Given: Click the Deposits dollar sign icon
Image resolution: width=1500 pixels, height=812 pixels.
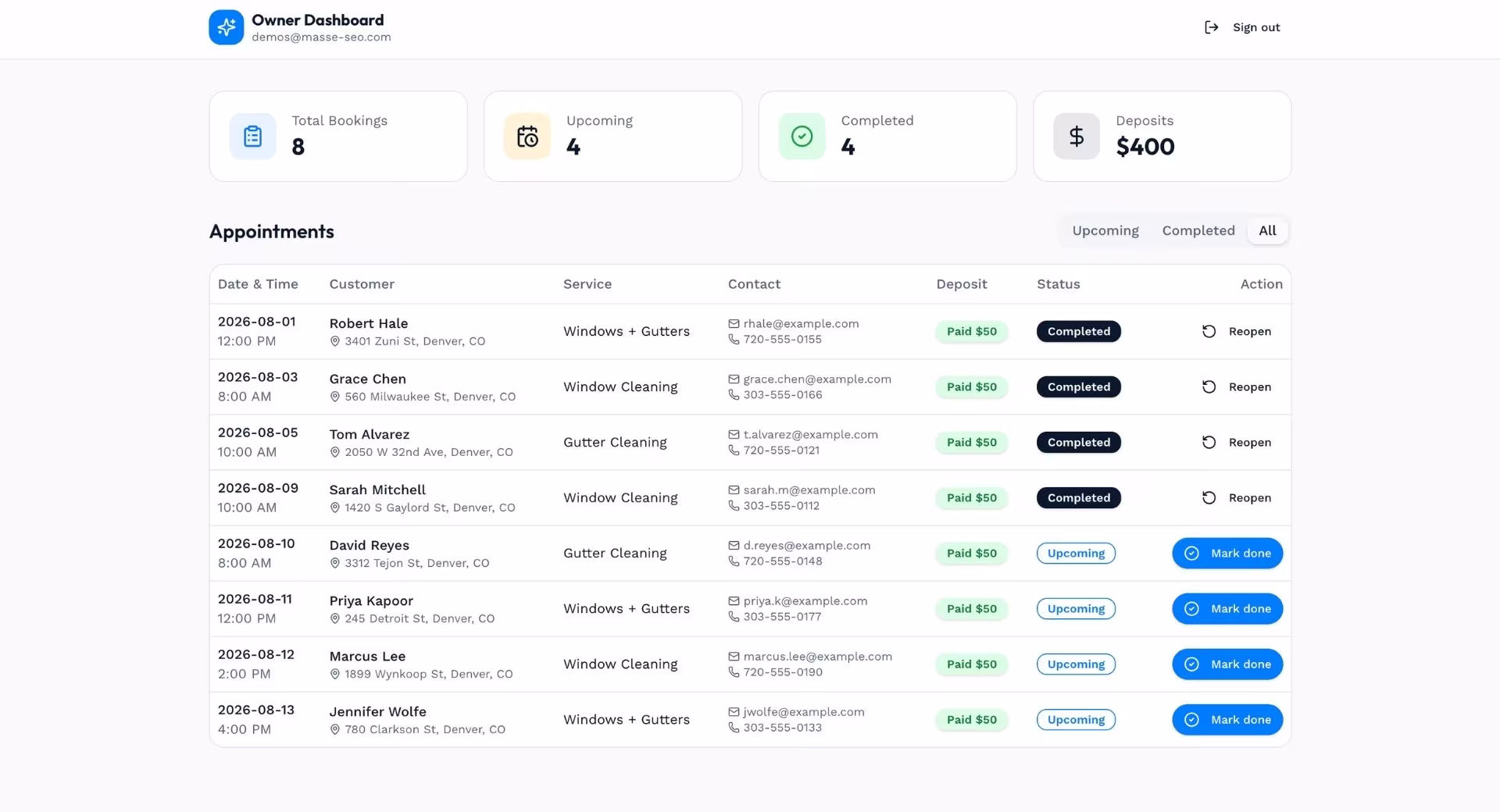Looking at the screenshot, I should (1077, 137).
